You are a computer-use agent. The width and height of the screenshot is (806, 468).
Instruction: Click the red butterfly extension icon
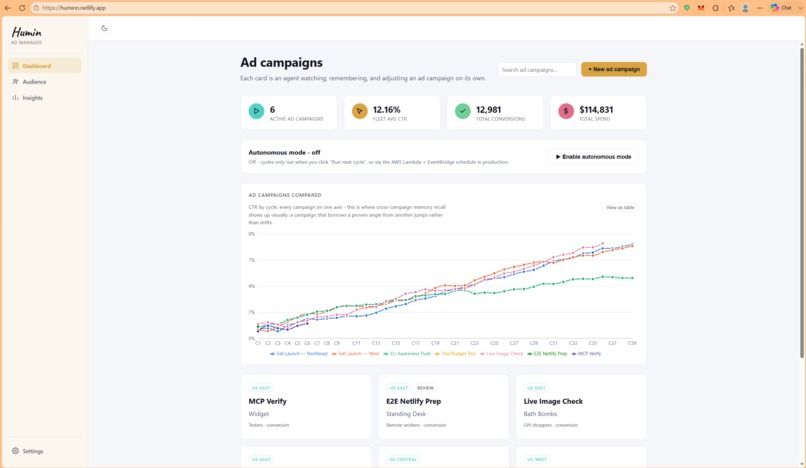(x=701, y=8)
